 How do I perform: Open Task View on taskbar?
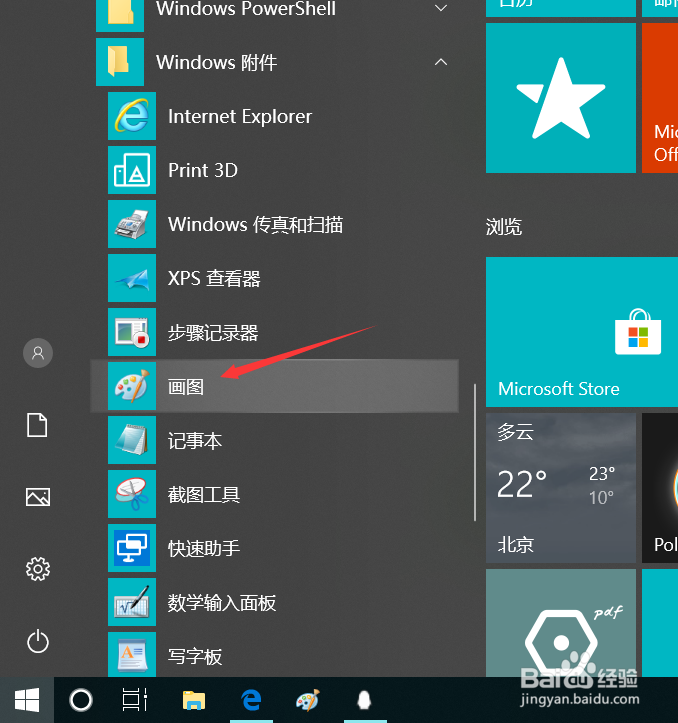pos(135,700)
